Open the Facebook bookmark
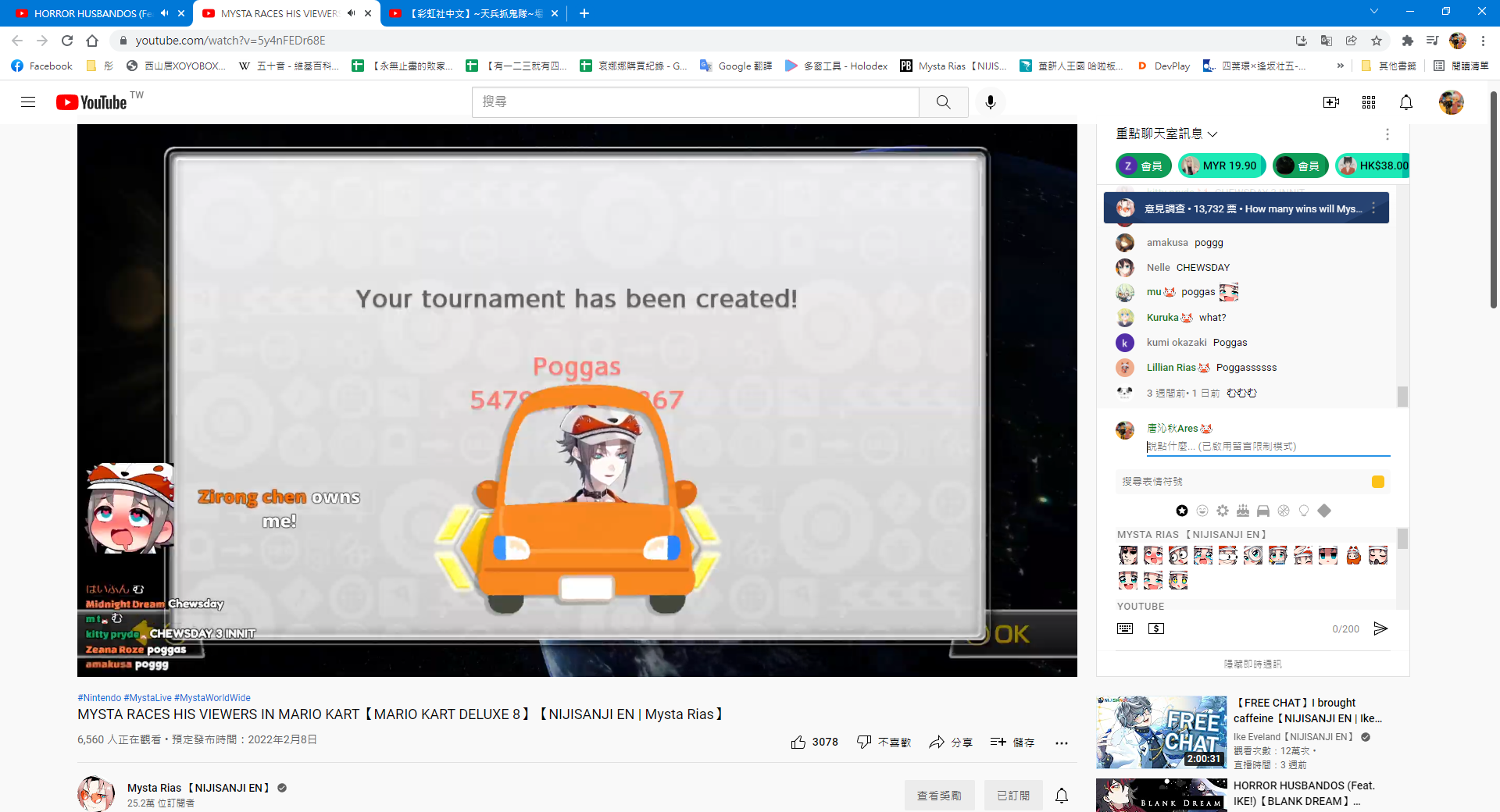The height and width of the screenshot is (812, 1500). click(x=42, y=66)
